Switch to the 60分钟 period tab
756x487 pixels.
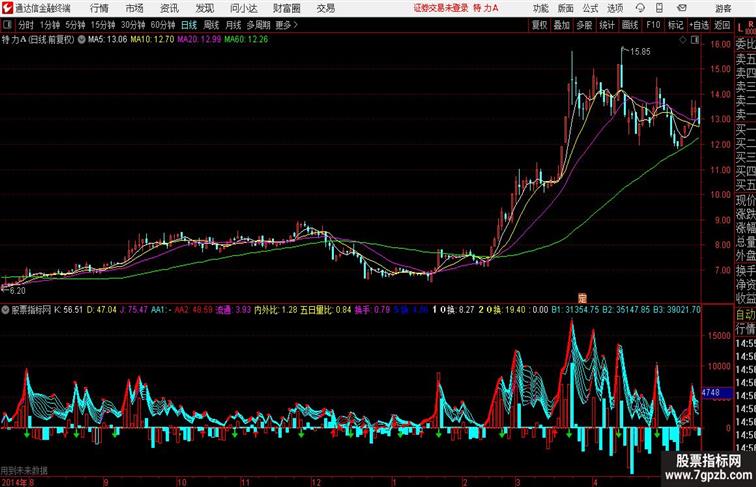162,25
